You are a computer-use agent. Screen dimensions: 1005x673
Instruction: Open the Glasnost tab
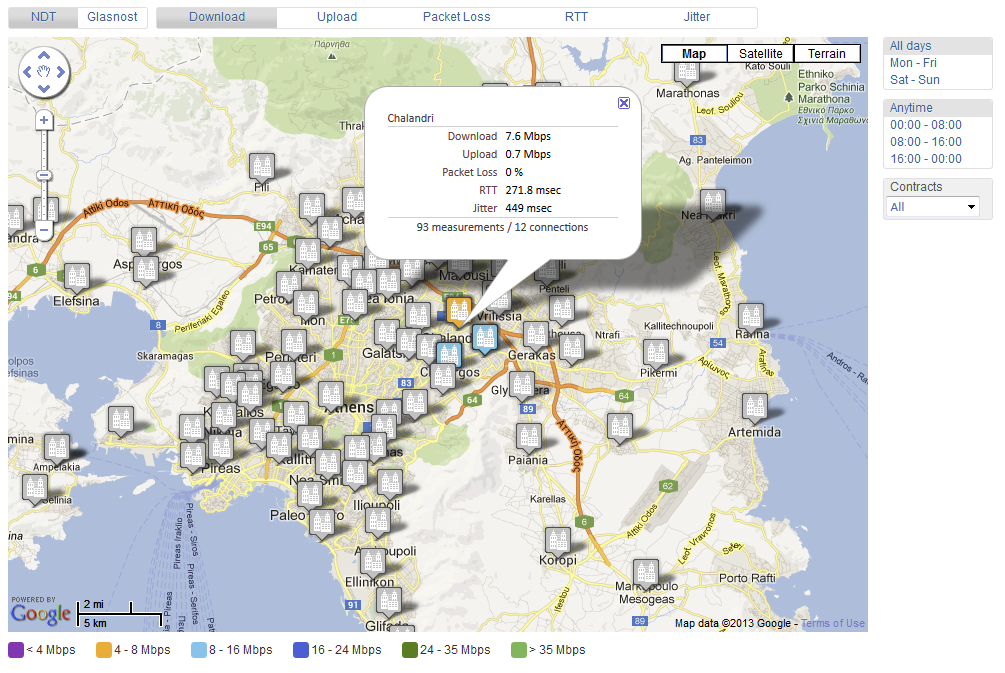pos(113,17)
